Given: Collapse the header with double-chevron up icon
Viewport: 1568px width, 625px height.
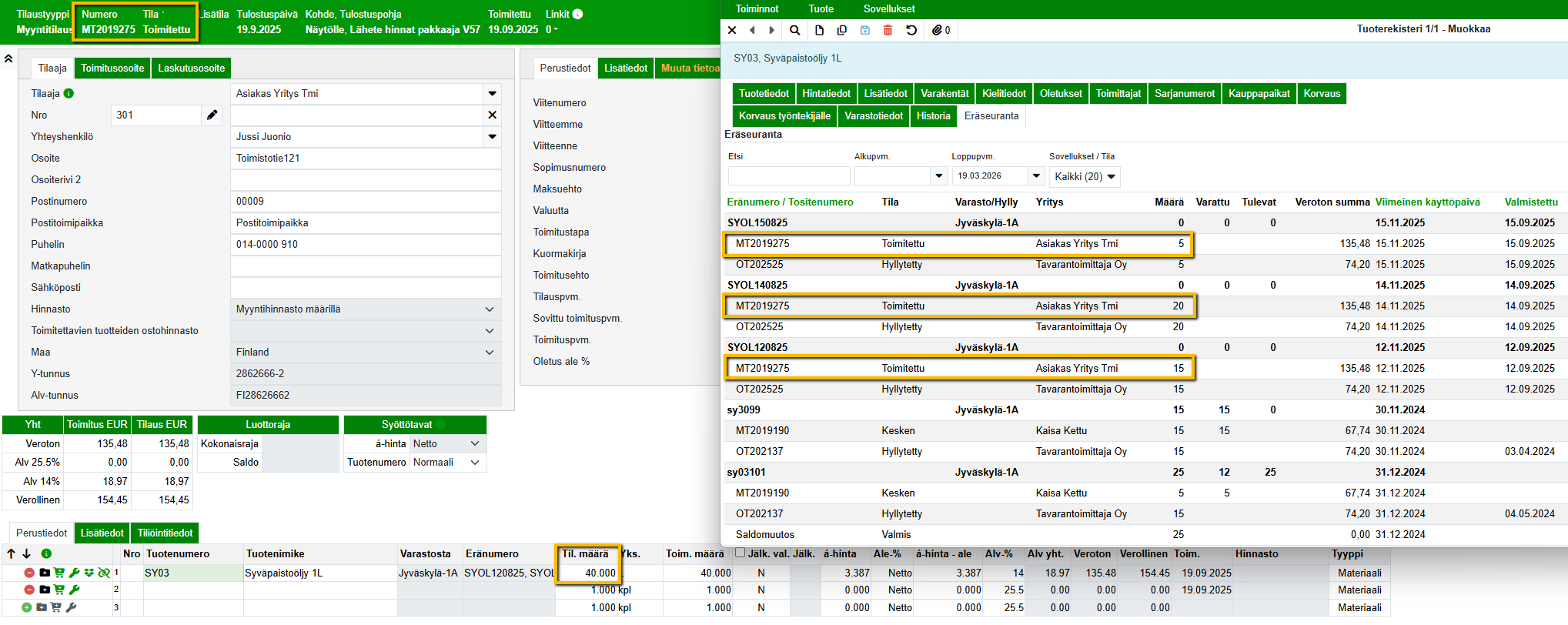Looking at the screenshot, I should (8, 59).
